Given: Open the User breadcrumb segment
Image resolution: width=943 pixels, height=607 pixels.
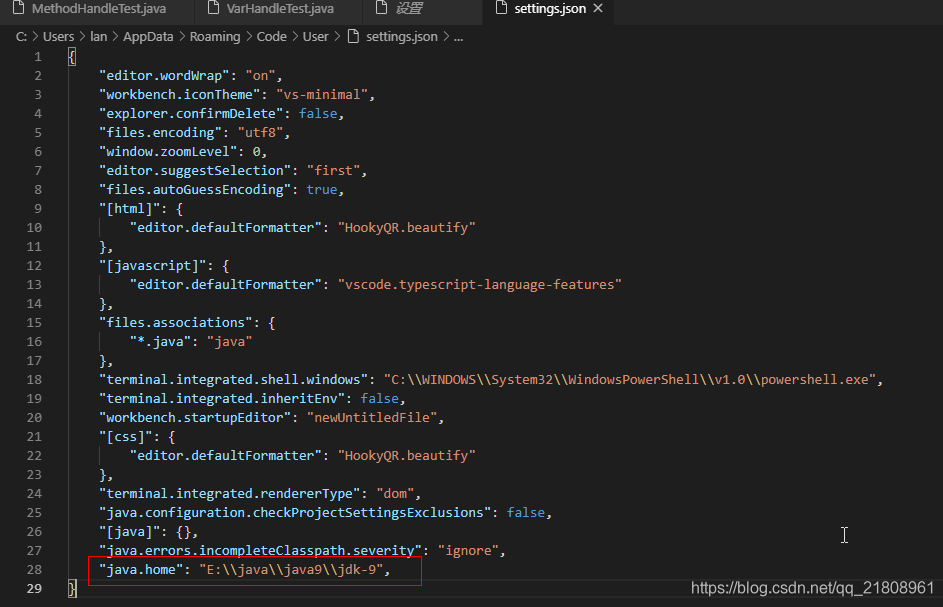Looking at the screenshot, I should pyautogui.click(x=315, y=37).
